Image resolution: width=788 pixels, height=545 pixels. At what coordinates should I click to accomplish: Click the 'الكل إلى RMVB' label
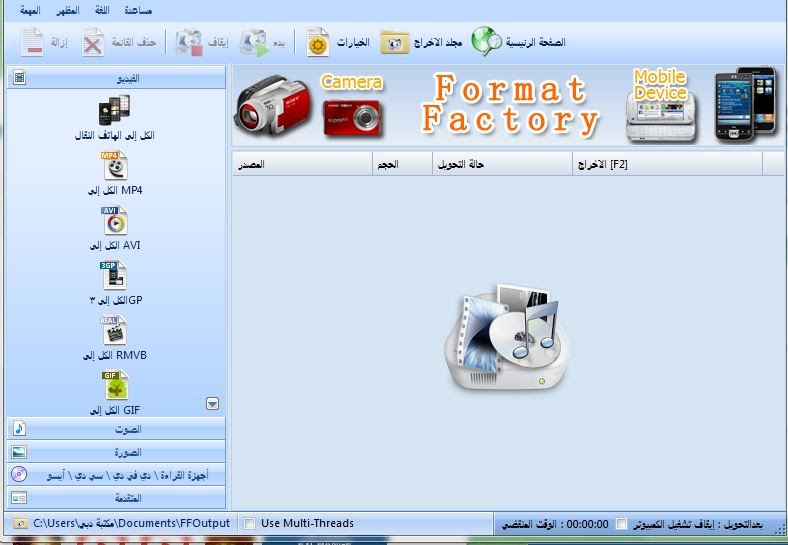115,355
